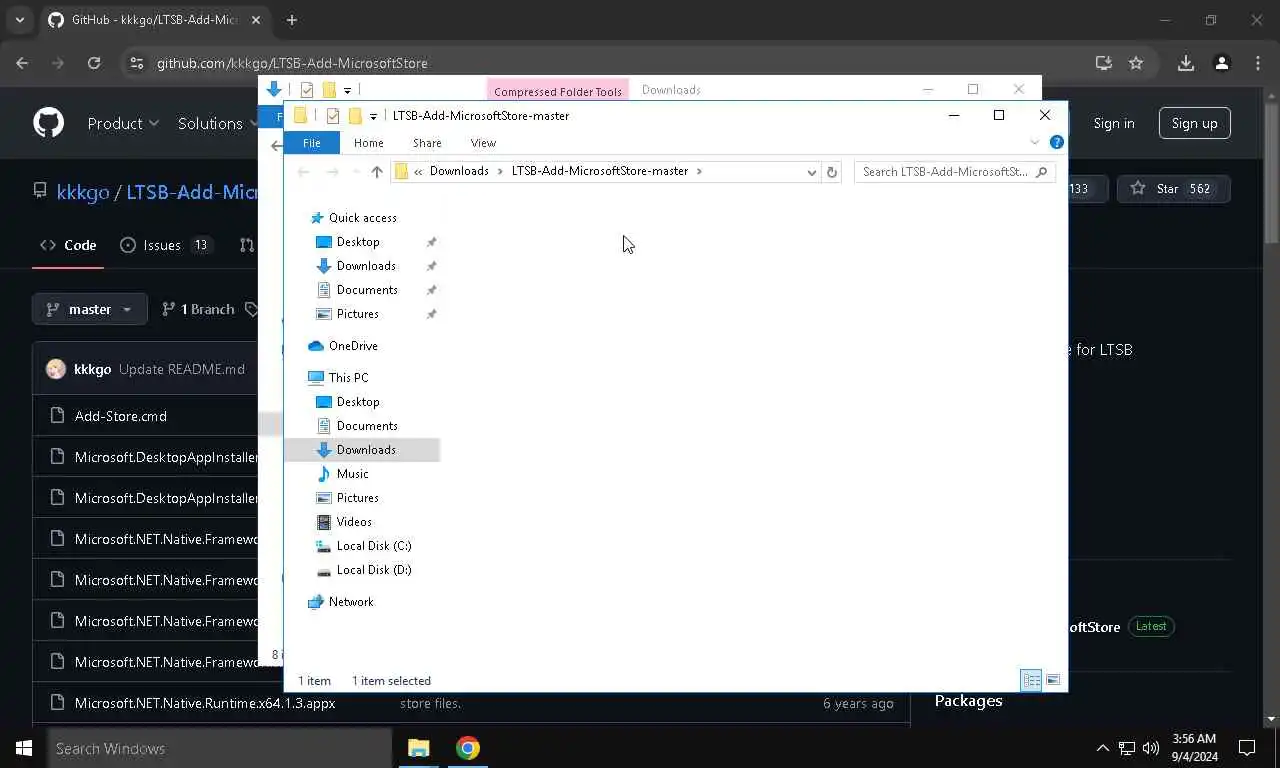
Task: Click New folder icon in LTSB-Add-MicrosoftStore-master title bar
Action: tap(354, 116)
